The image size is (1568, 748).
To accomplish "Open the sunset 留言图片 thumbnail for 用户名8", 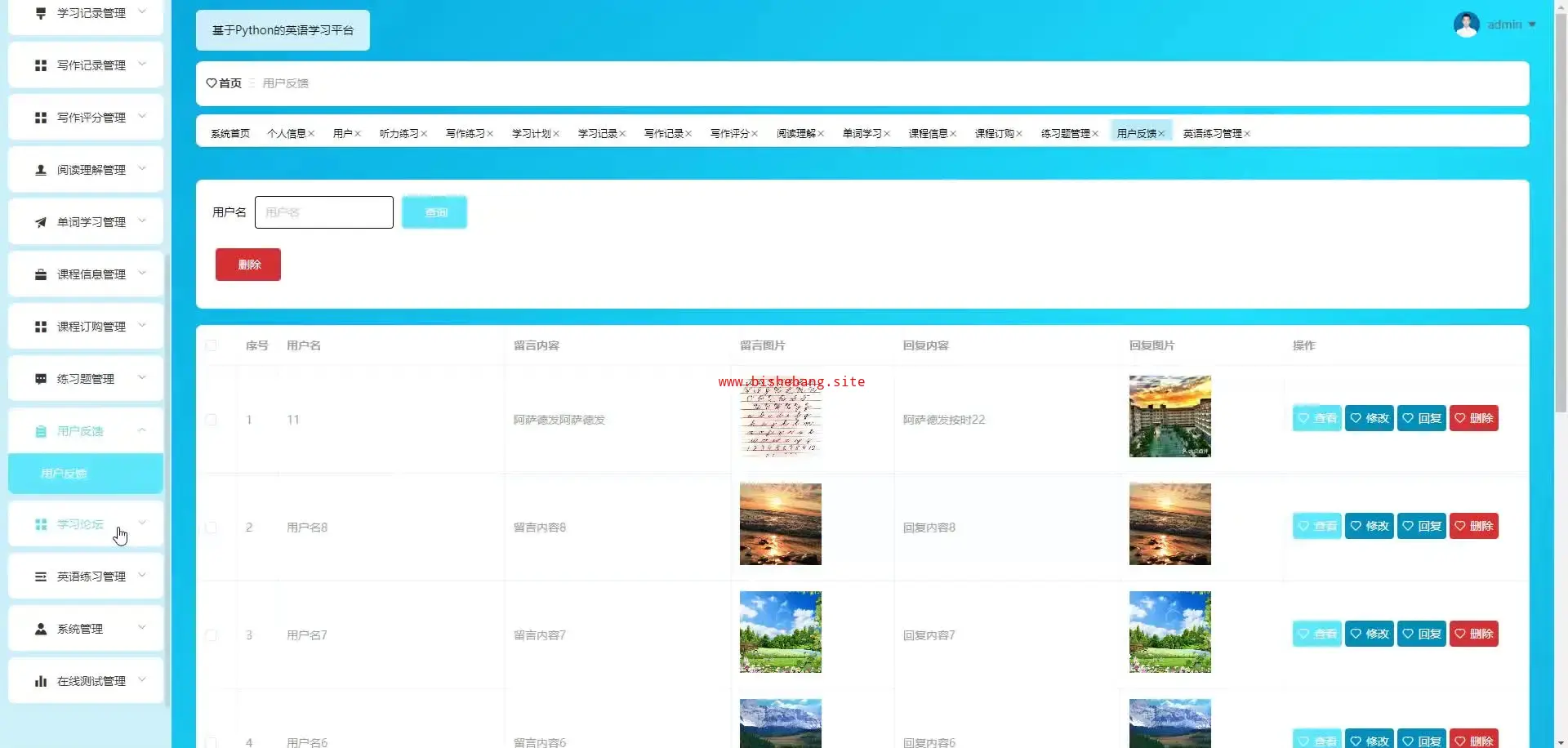I will click(x=781, y=524).
